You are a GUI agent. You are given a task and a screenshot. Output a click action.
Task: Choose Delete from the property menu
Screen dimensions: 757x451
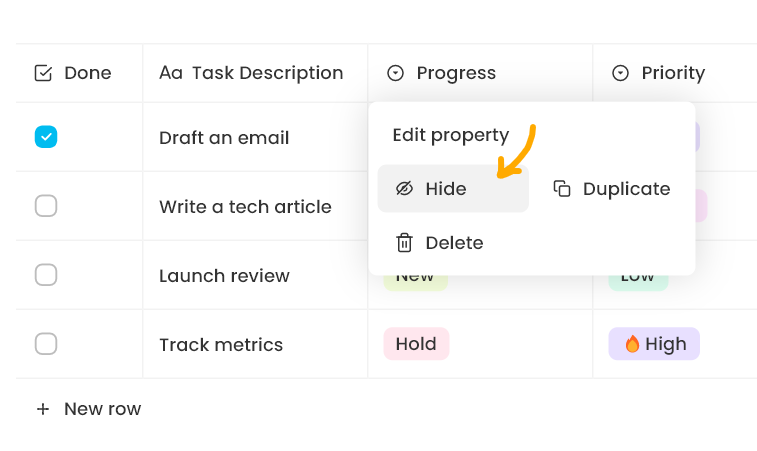(453, 243)
